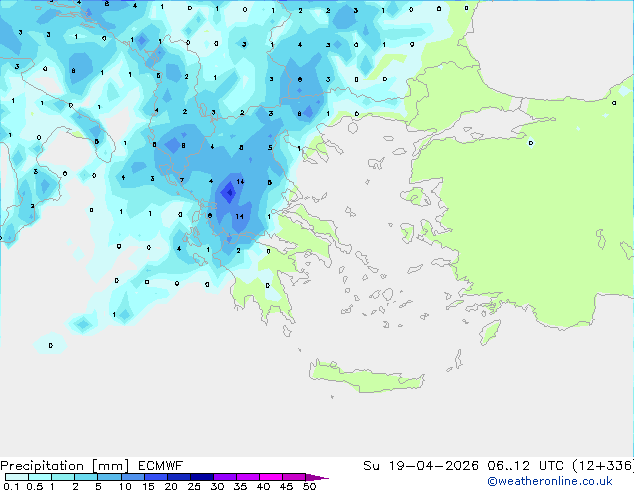Image resolution: width=634 pixels, height=490 pixels.
Task: Click the '0.1' legend scale label
Action: (11, 486)
